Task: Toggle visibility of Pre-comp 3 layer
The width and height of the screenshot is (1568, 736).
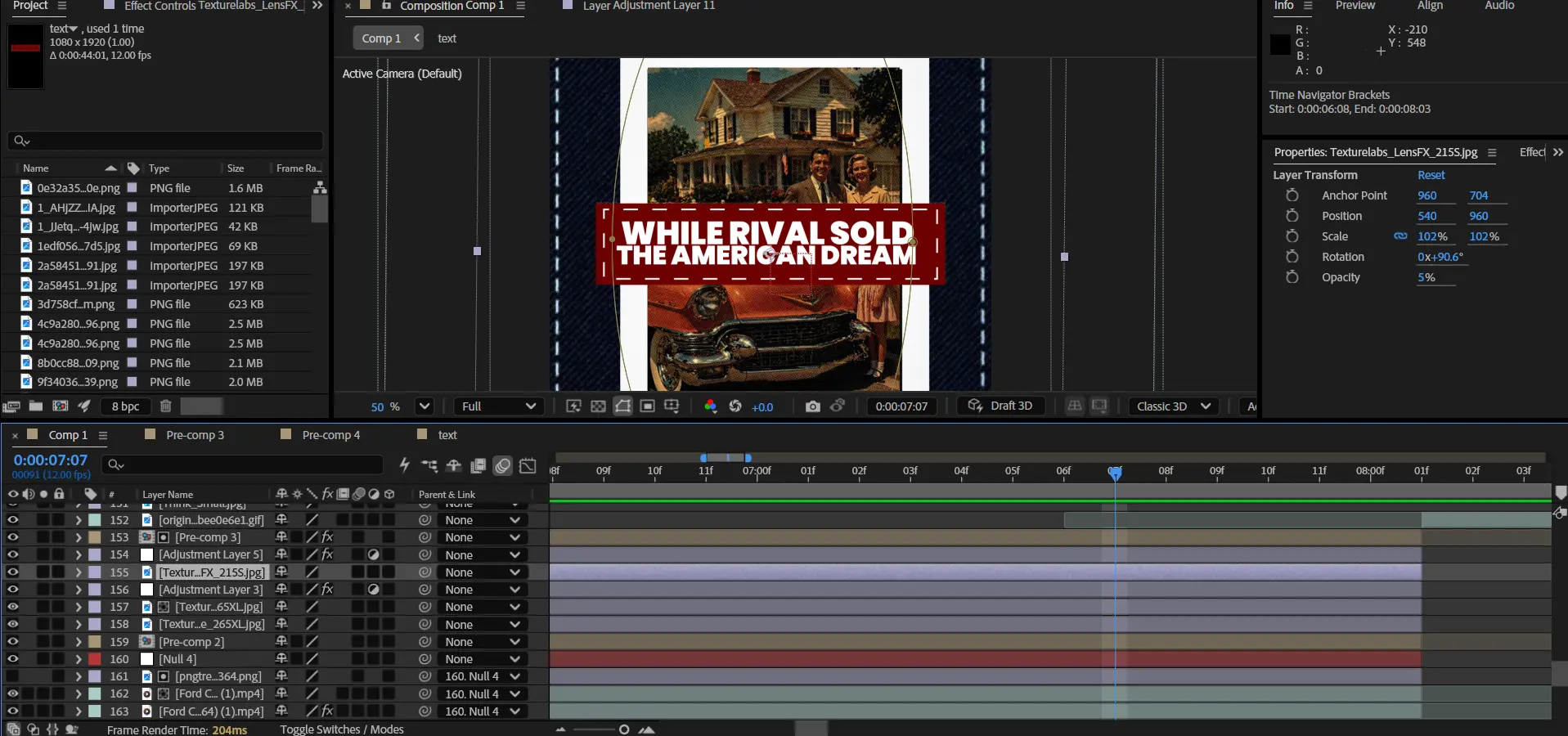Action: 13,537
